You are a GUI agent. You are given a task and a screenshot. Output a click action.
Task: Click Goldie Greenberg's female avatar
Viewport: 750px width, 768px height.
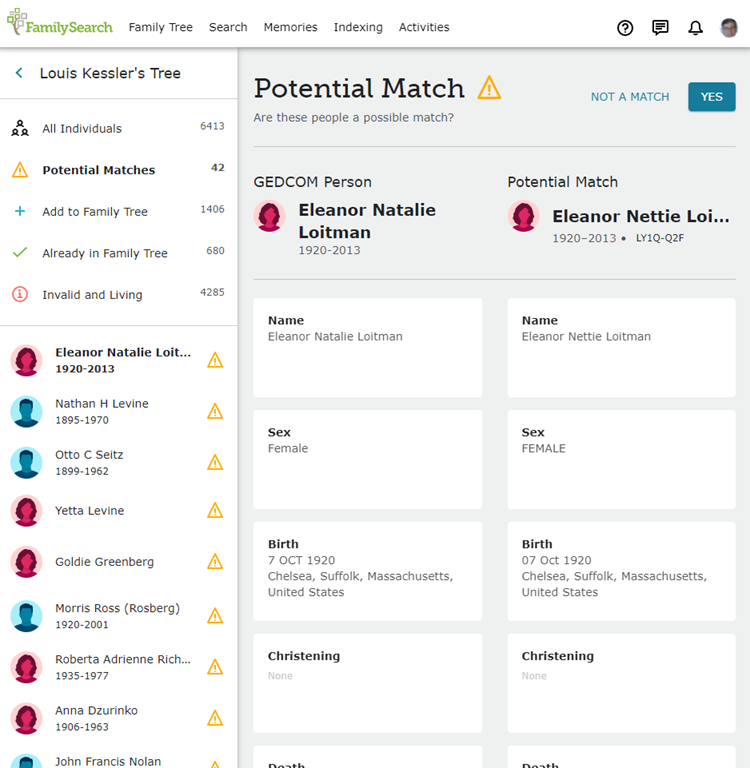pyautogui.click(x=26, y=562)
